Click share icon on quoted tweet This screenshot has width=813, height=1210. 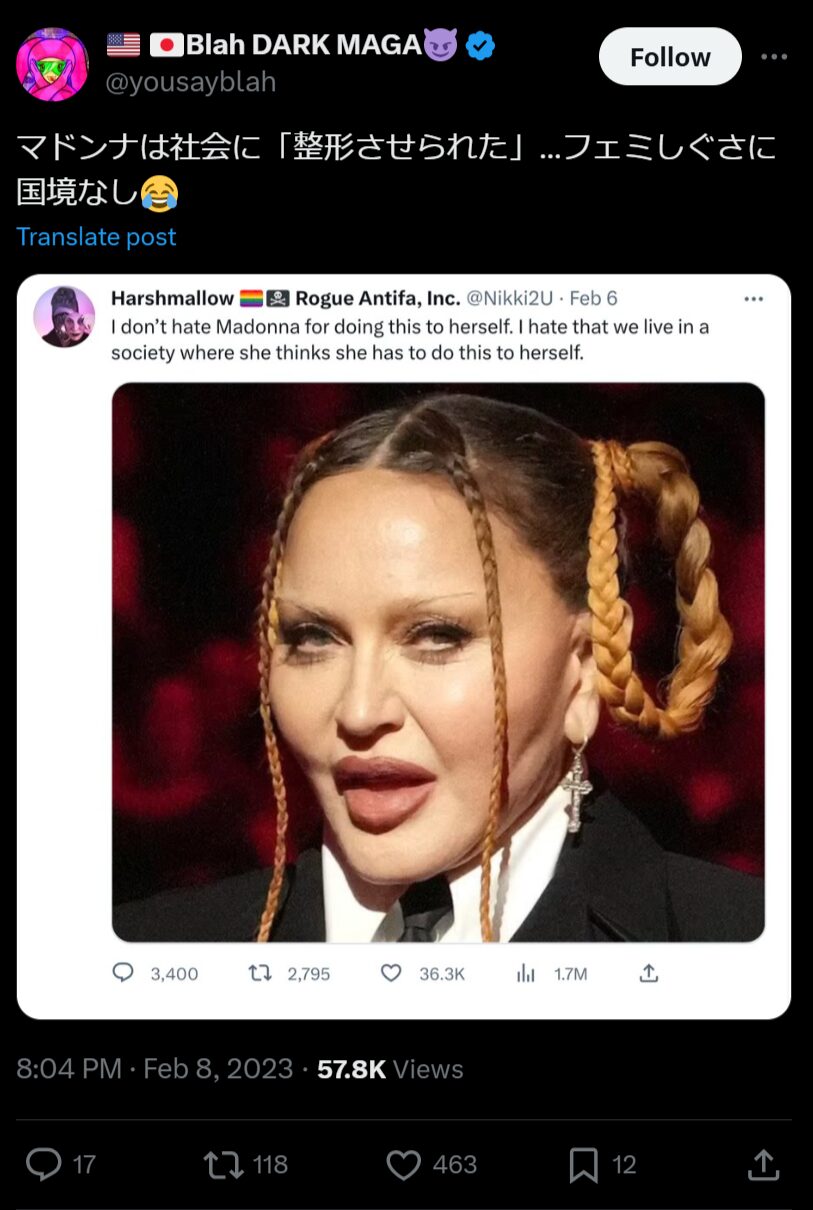coord(648,973)
